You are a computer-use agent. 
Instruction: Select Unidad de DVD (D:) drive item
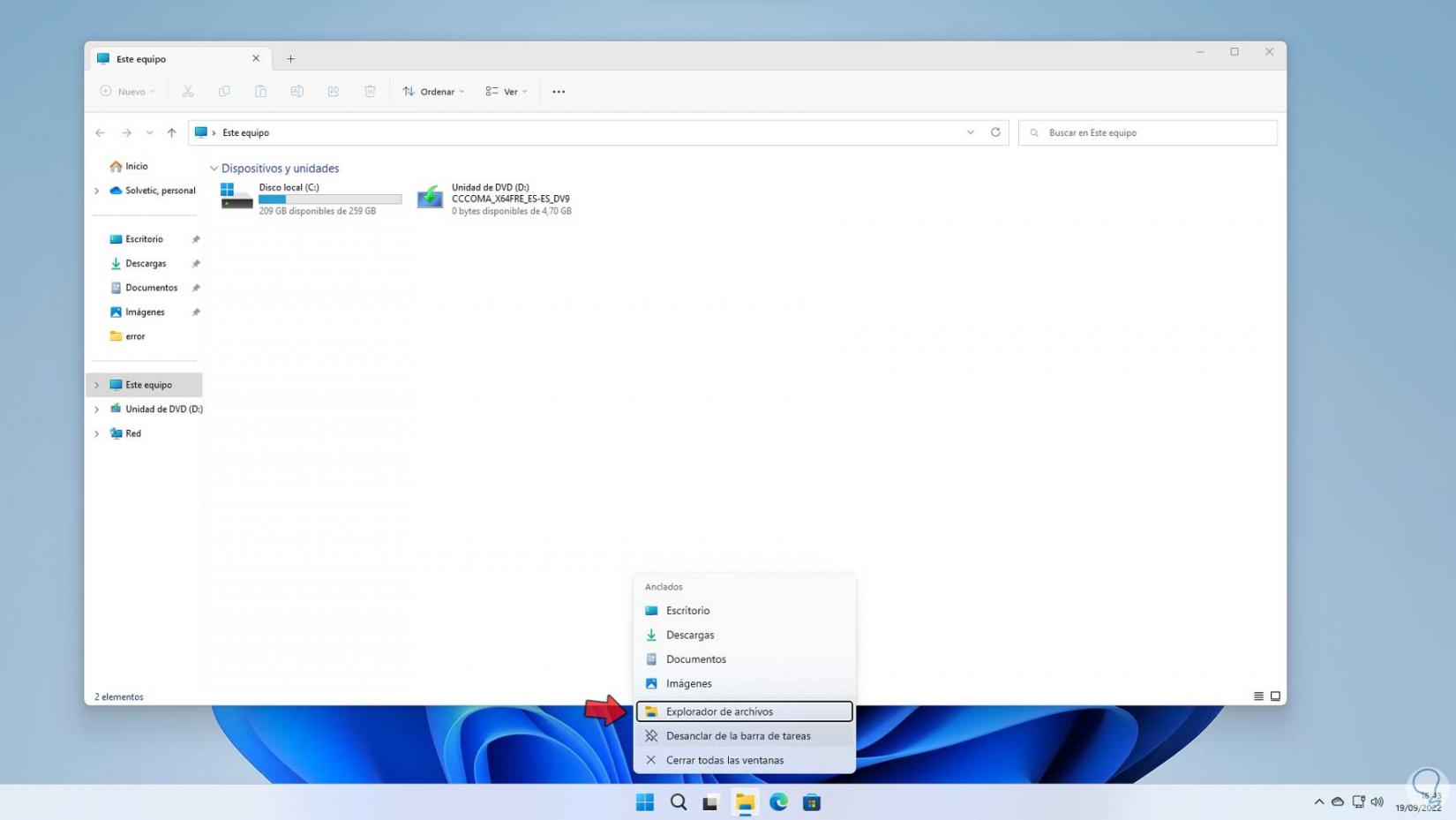tap(494, 199)
